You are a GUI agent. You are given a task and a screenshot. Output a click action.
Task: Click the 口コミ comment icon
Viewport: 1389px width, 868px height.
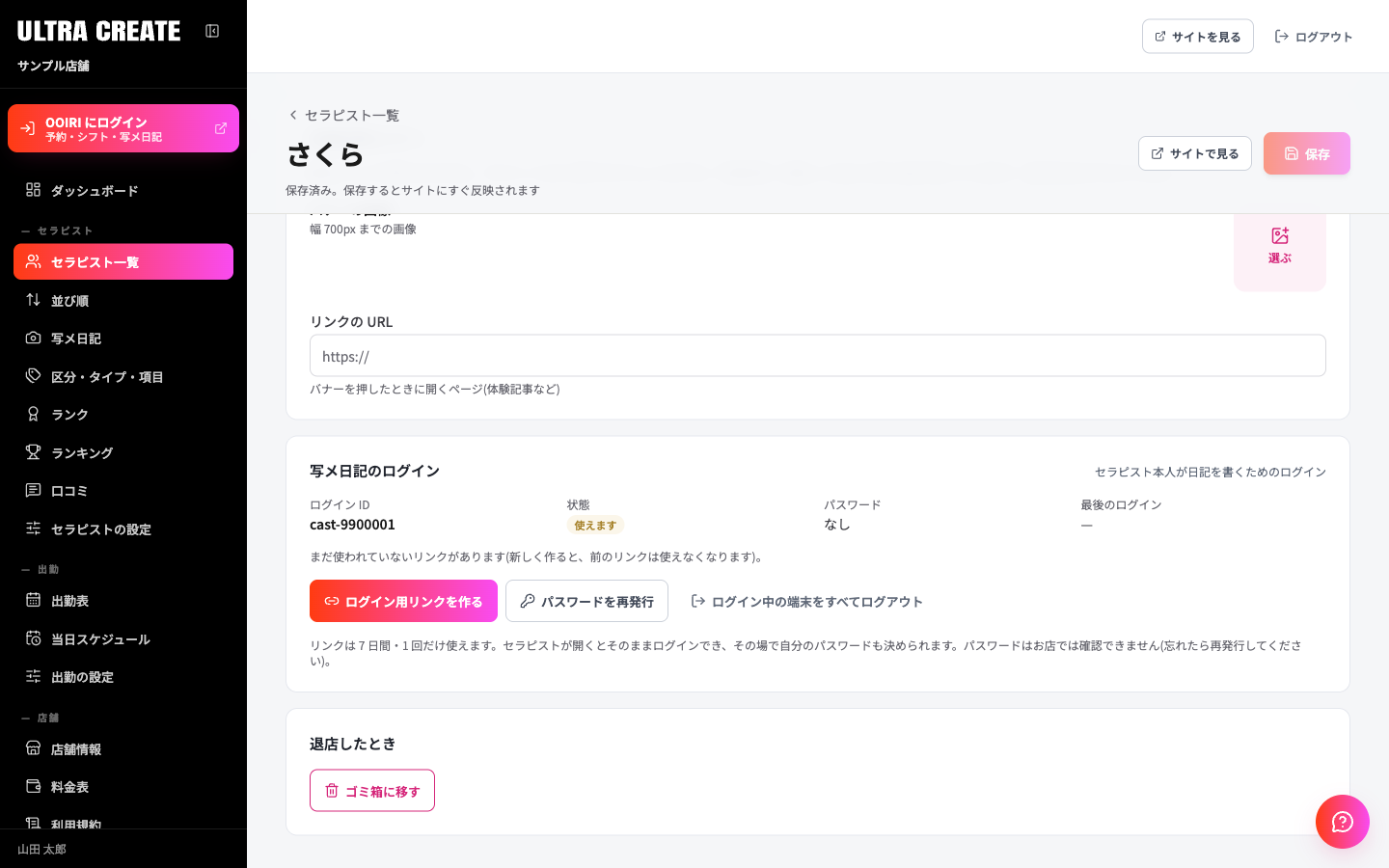tap(33, 490)
